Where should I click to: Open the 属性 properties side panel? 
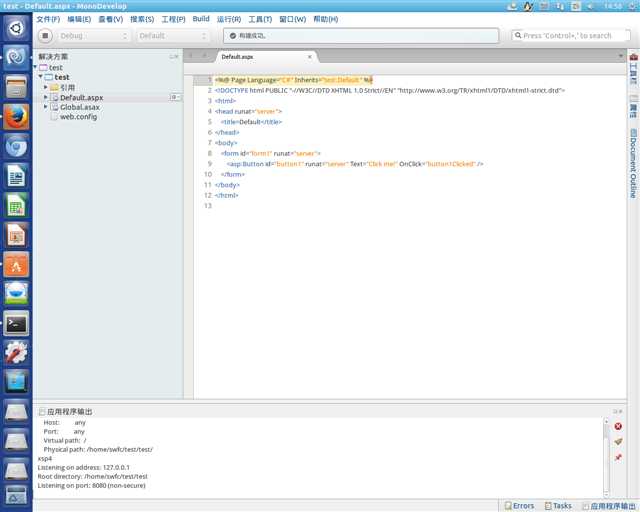633,107
